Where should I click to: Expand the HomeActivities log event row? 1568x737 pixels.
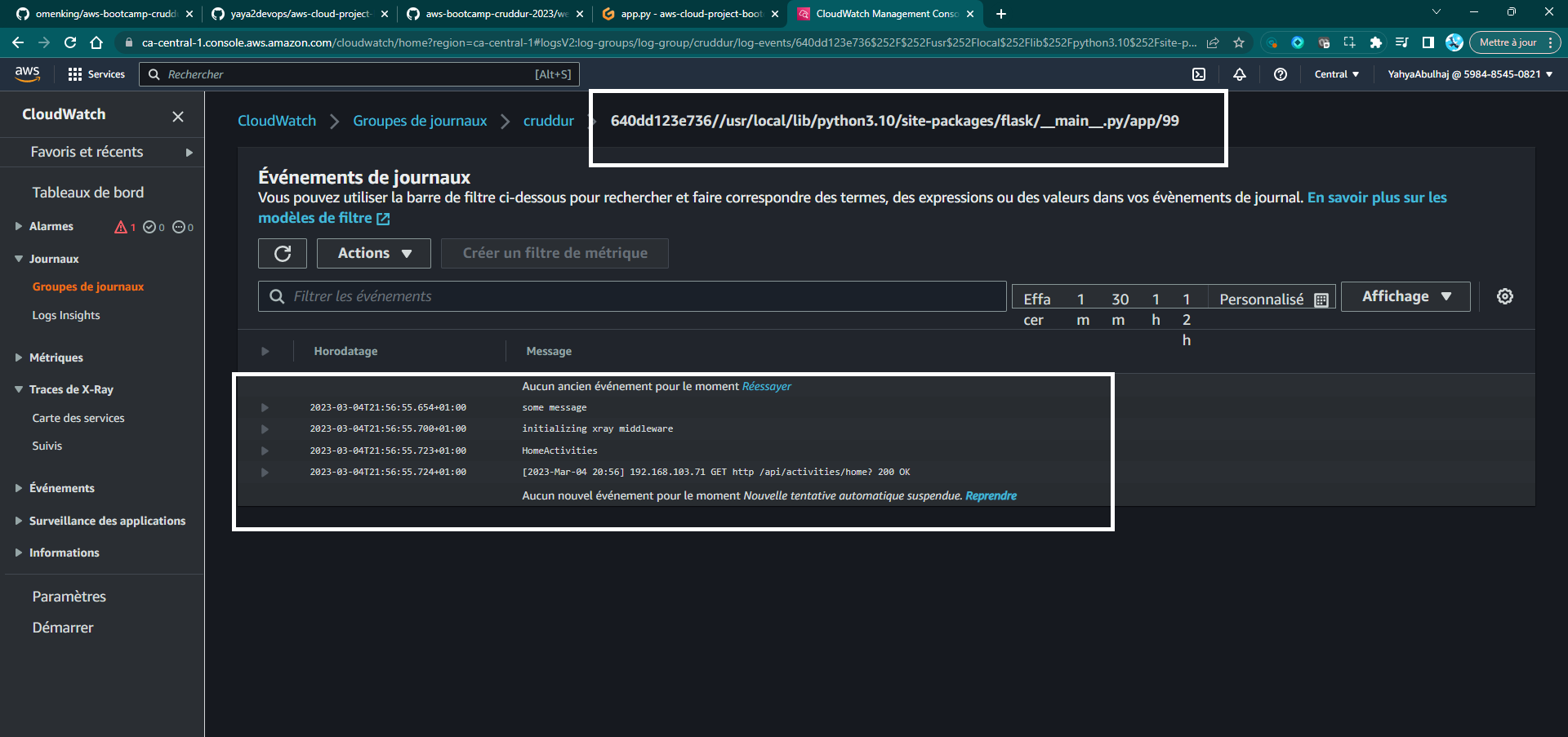click(x=265, y=451)
